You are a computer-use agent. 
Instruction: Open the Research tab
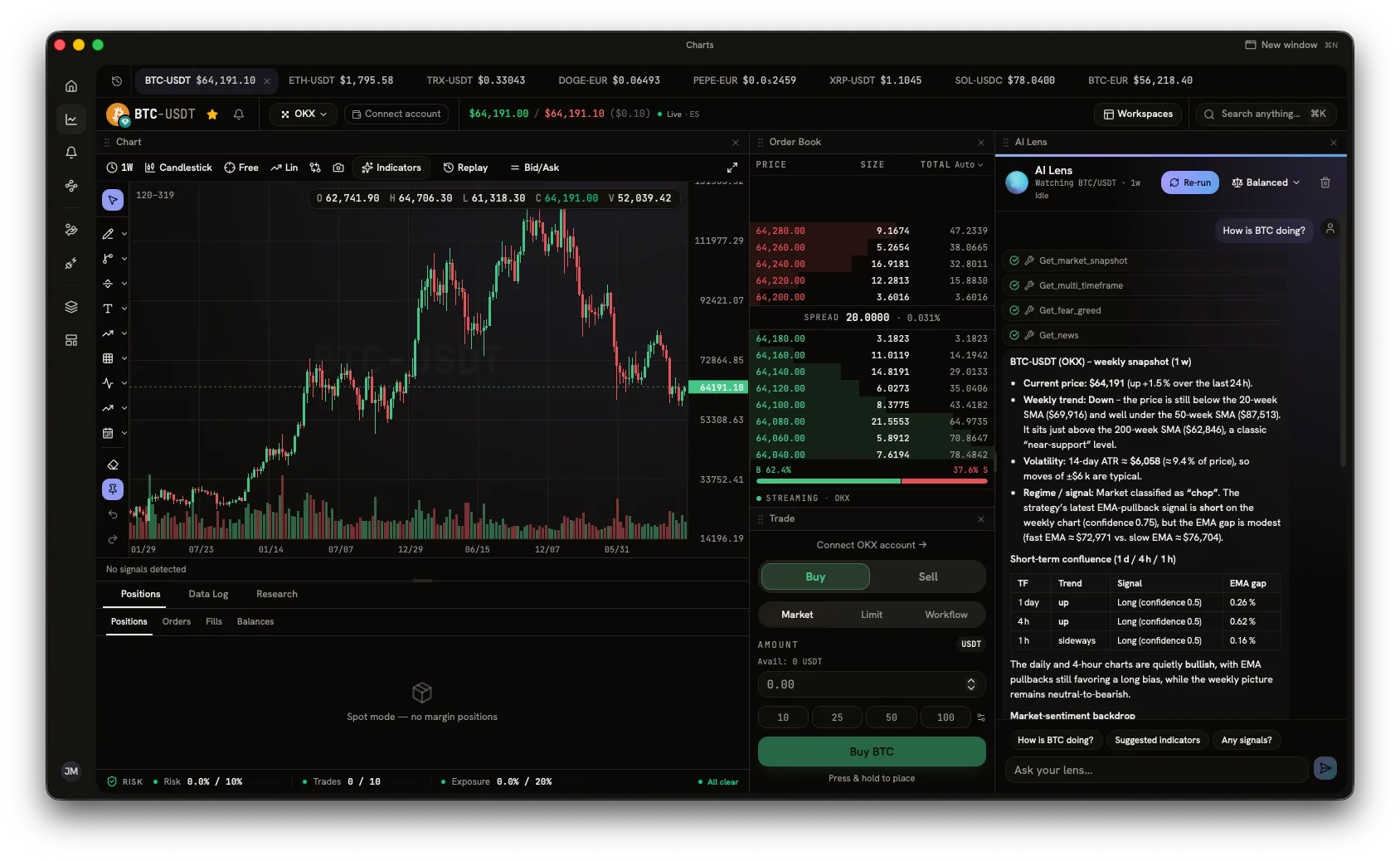click(x=277, y=594)
